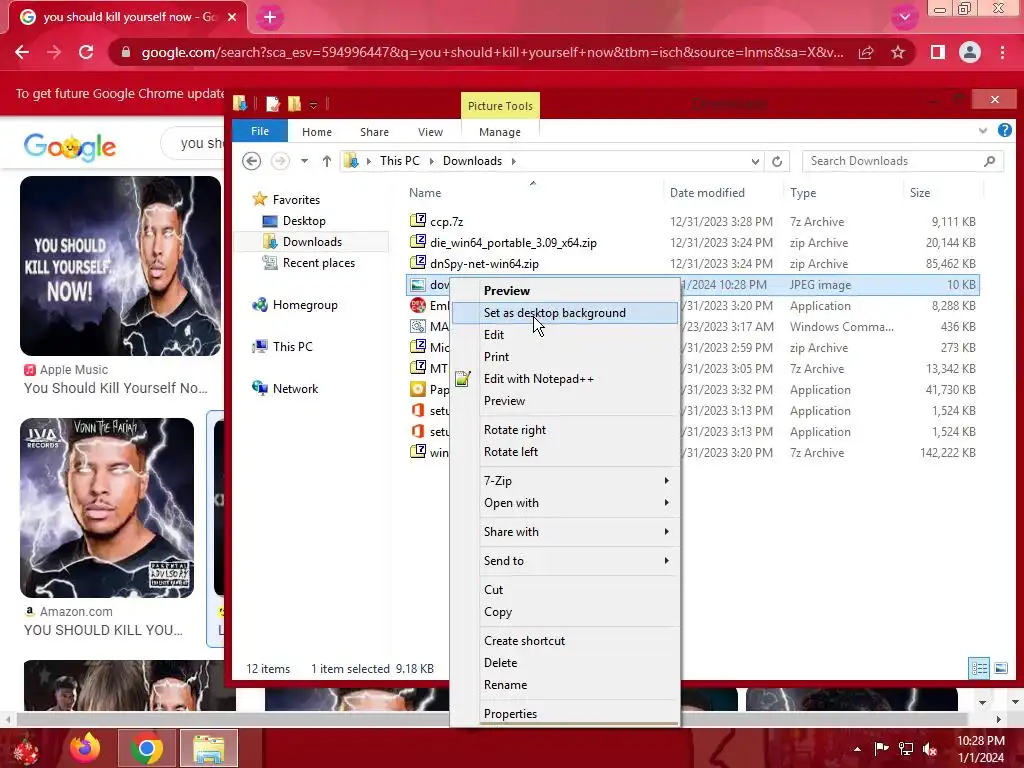The width and height of the screenshot is (1024, 768).
Task: Open File Explorer taskbar button
Action: pyautogui.click(x=209, y=748)
